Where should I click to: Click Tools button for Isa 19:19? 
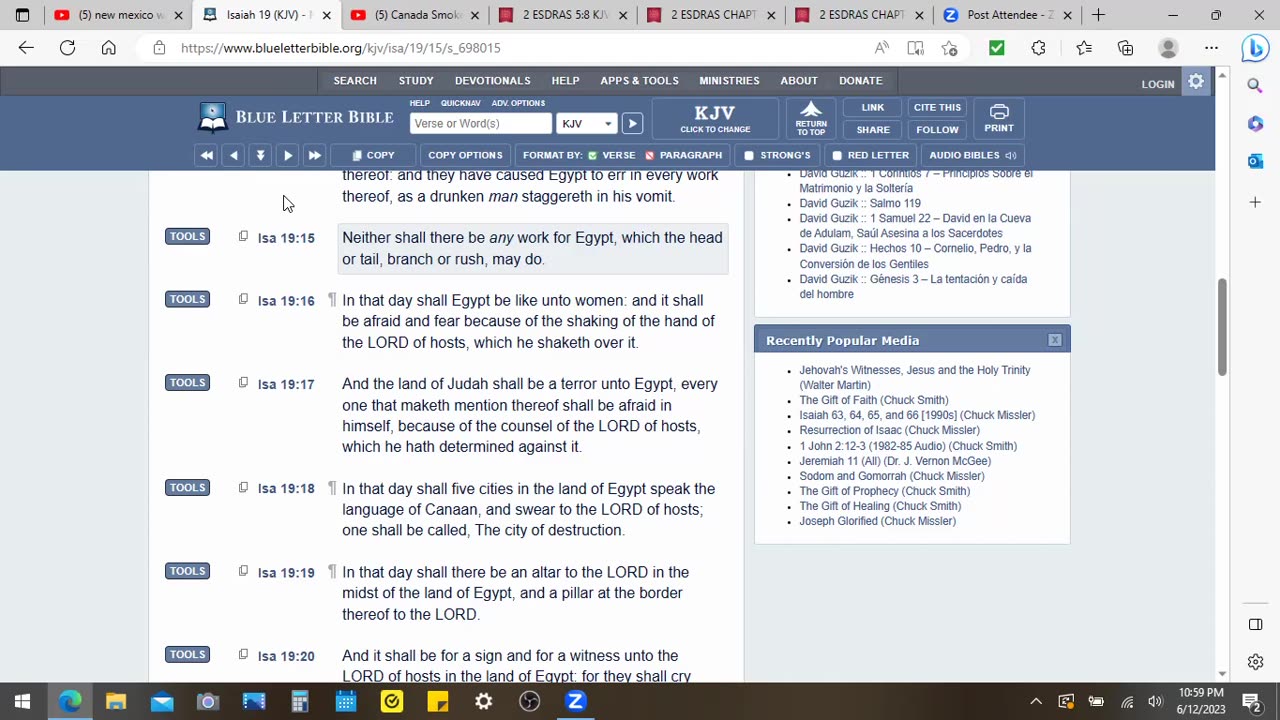[187, 571]
